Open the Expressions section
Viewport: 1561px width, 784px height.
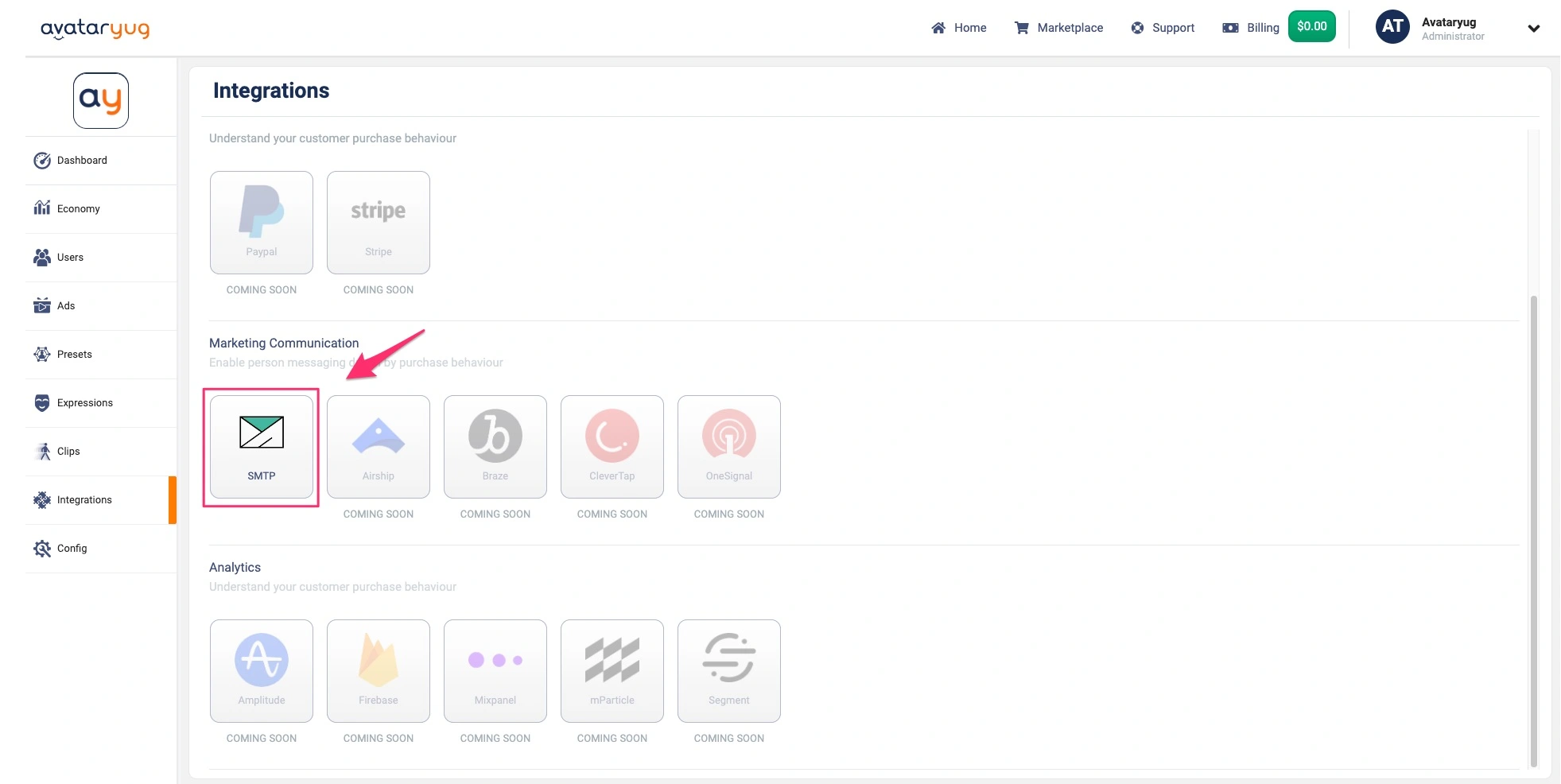point(42,402)
